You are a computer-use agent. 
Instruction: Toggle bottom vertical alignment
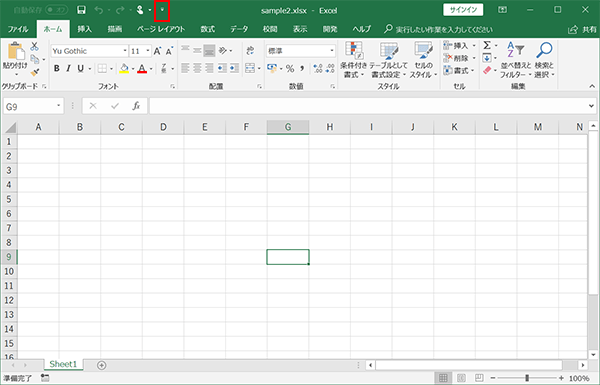(209, 51)
